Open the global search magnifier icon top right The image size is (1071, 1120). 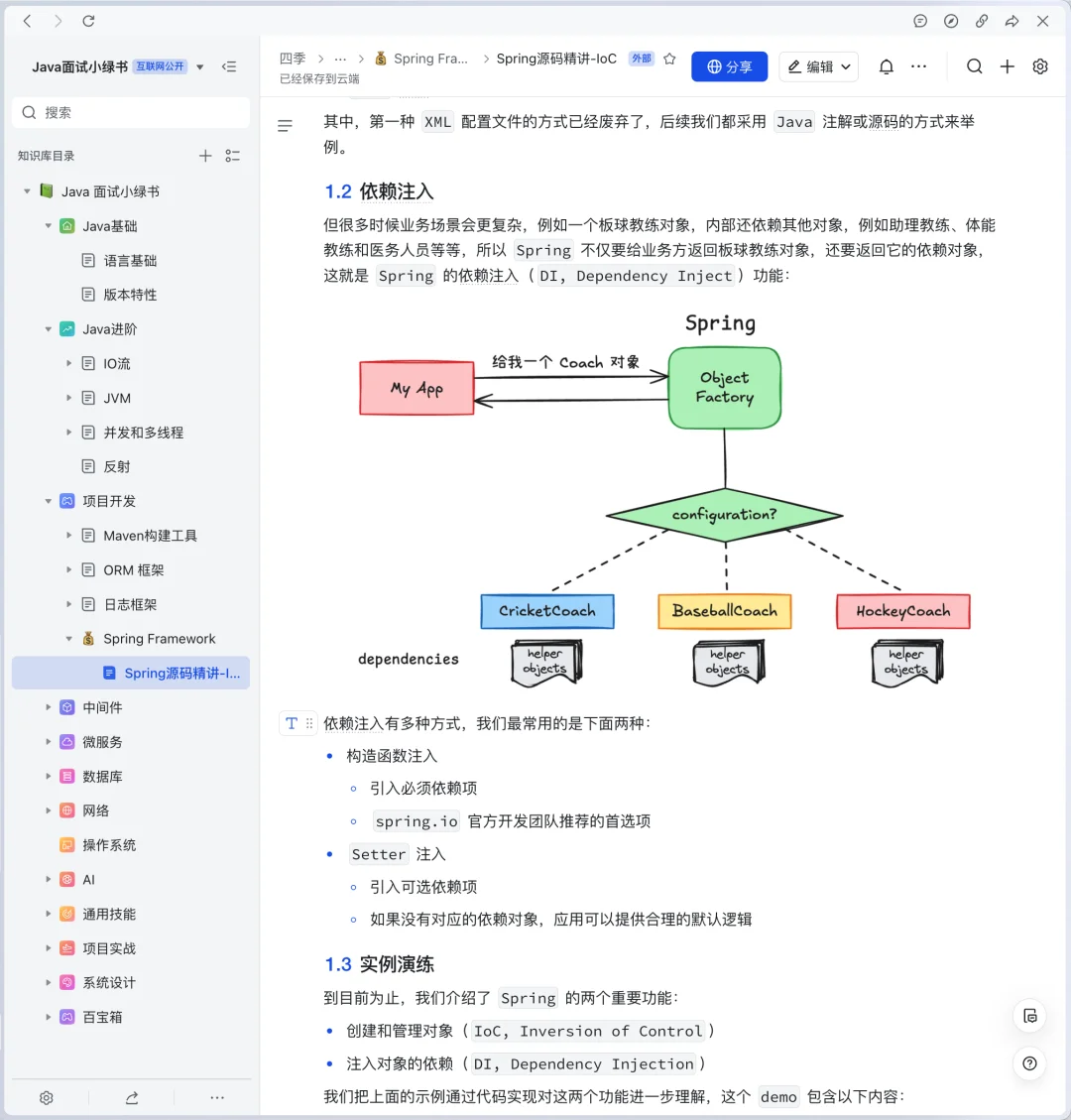975,65
